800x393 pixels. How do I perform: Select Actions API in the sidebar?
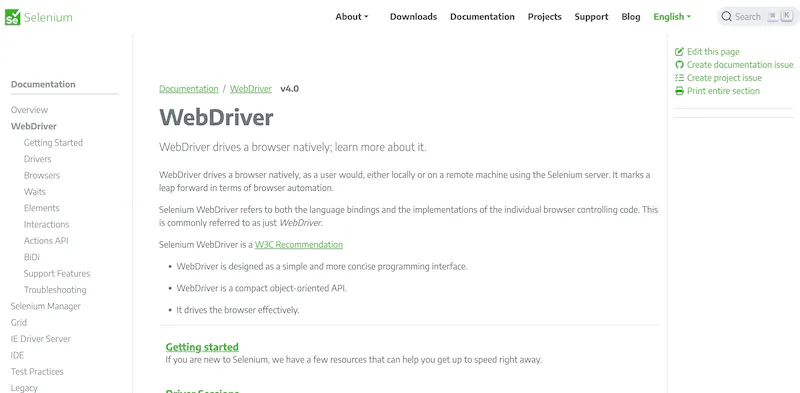(x=46, y=240)
